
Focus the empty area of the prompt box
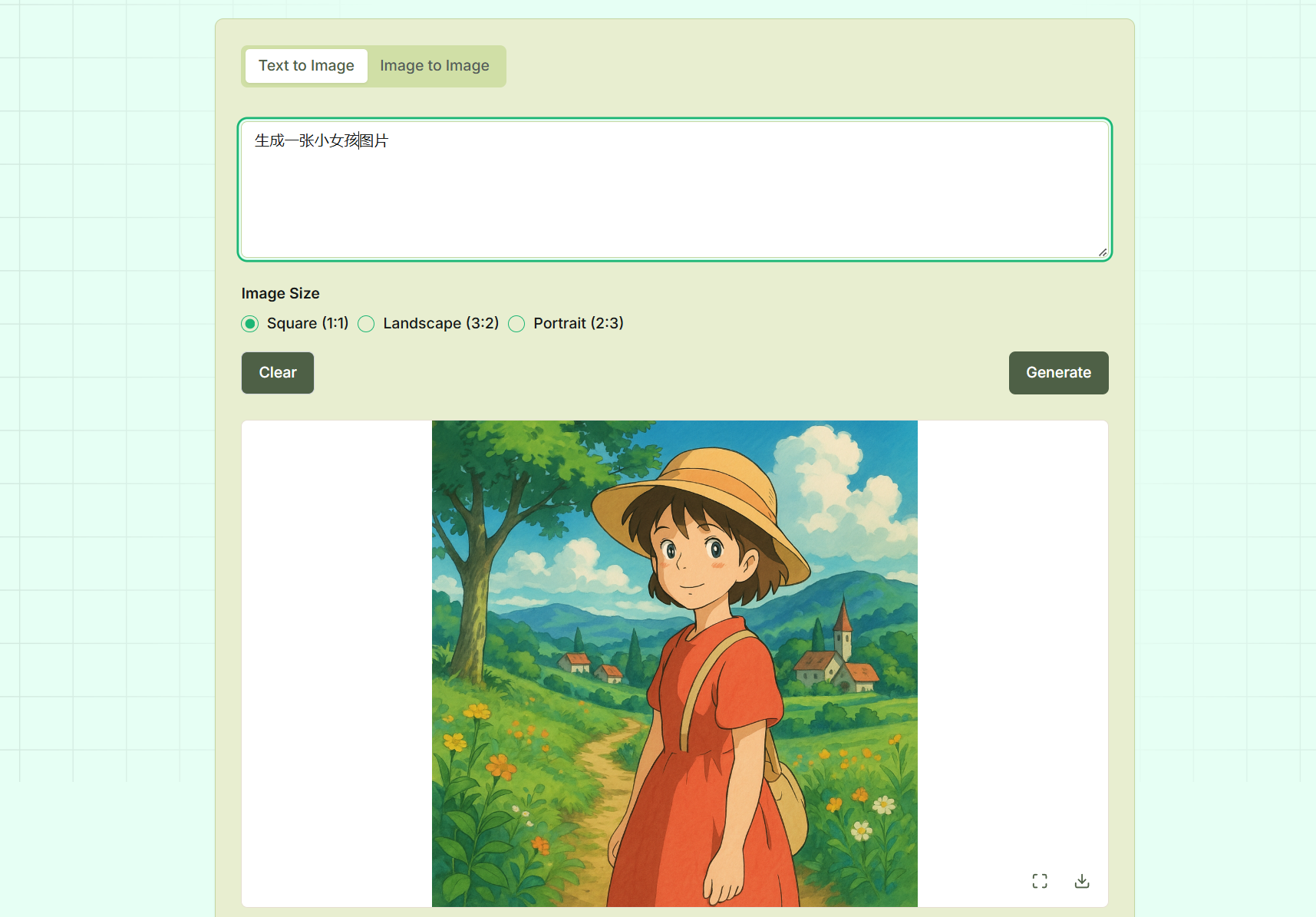click(x=675, y=207)
